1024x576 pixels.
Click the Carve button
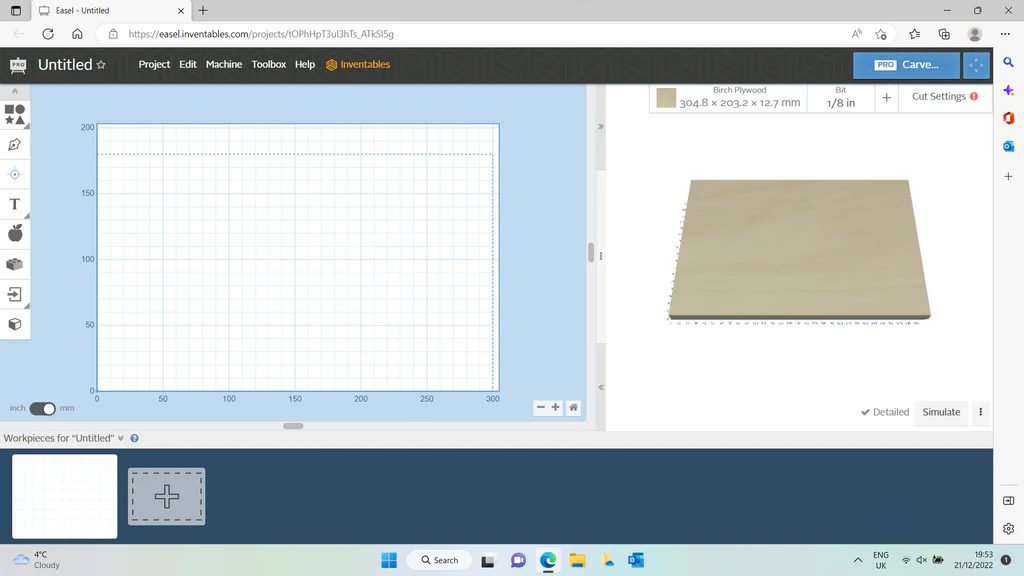point(906,64)
